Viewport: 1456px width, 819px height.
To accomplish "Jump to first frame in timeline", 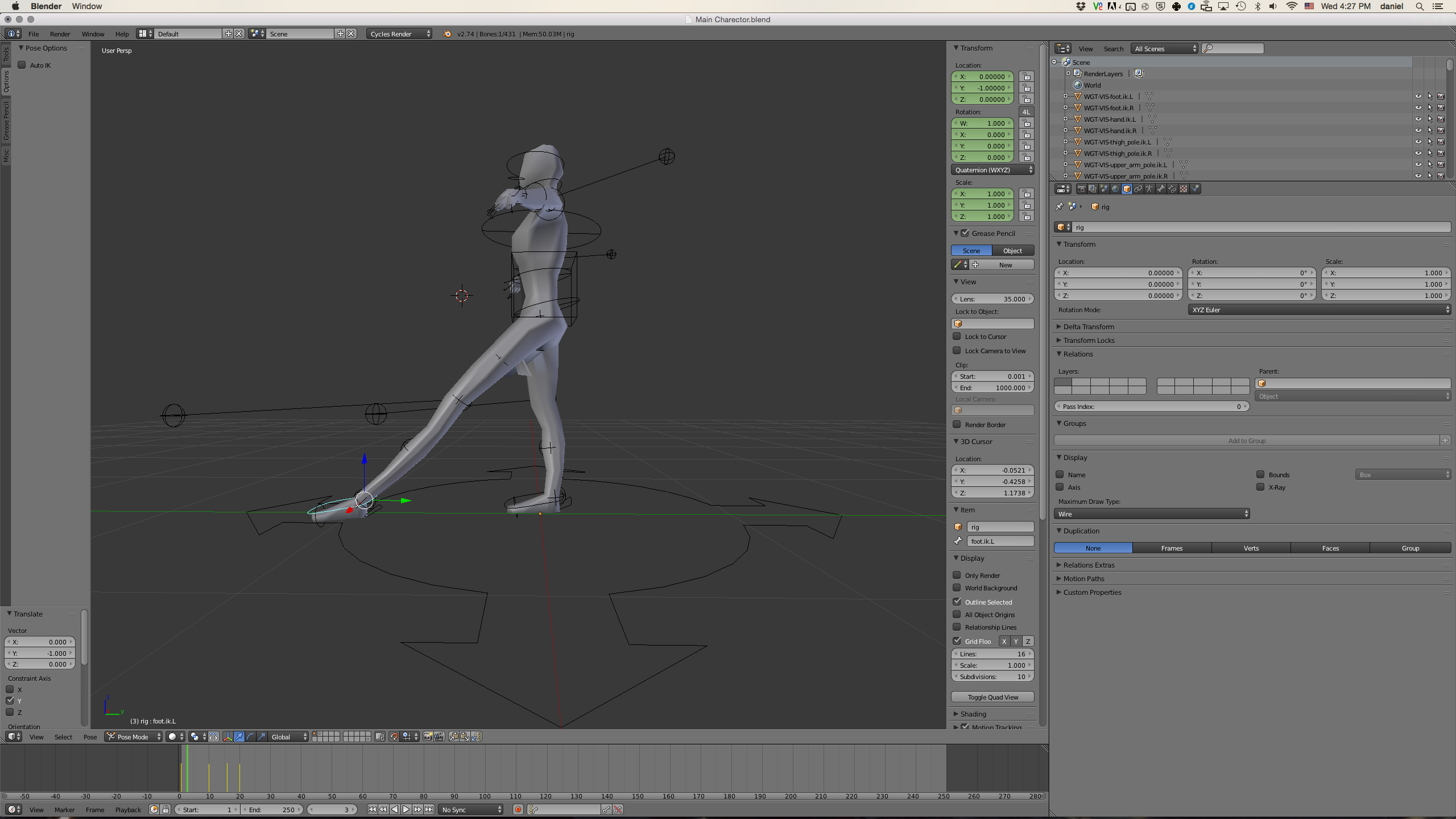I will click(x=372, y=809).
